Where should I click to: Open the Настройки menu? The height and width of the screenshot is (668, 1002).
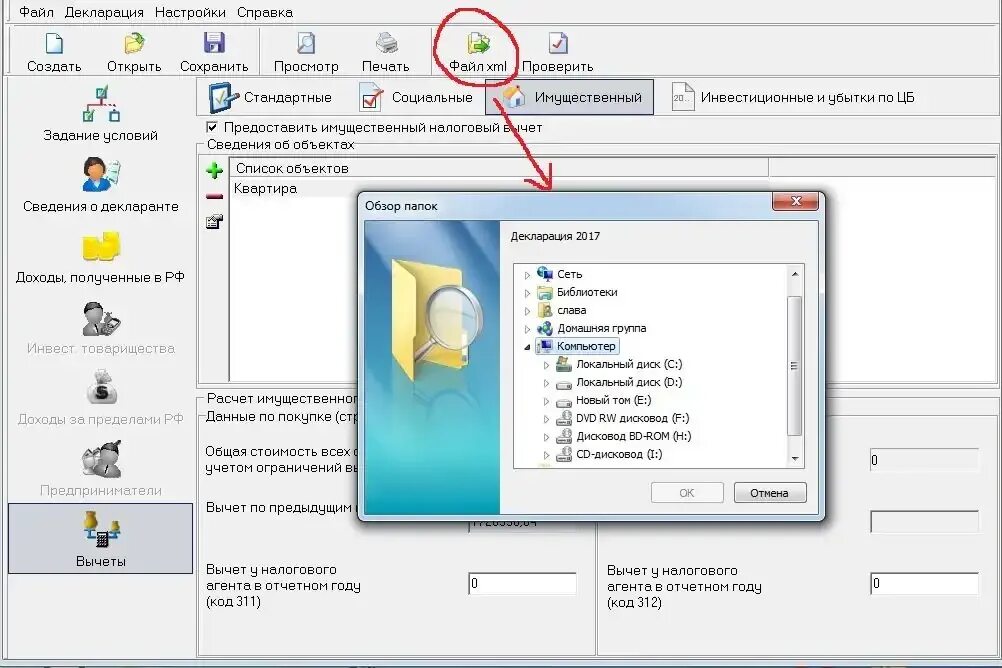click(190, 12)
